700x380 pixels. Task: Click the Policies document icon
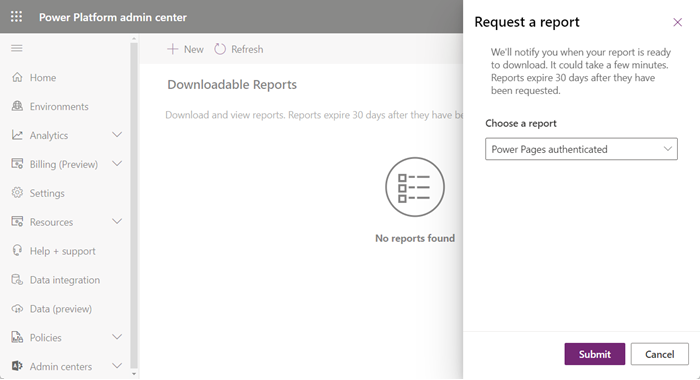[17, 337]
